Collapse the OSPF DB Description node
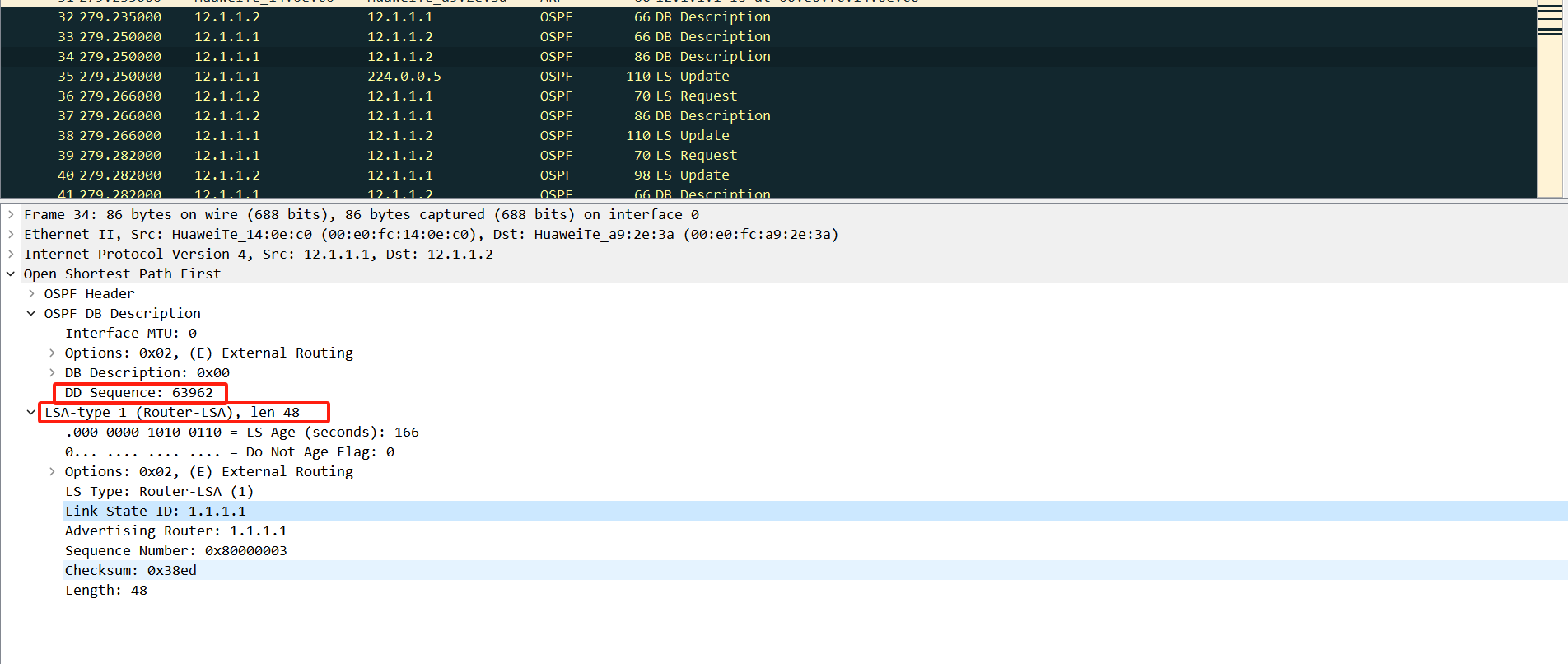Screen dimensions: 1568x664 click(31, 313)
